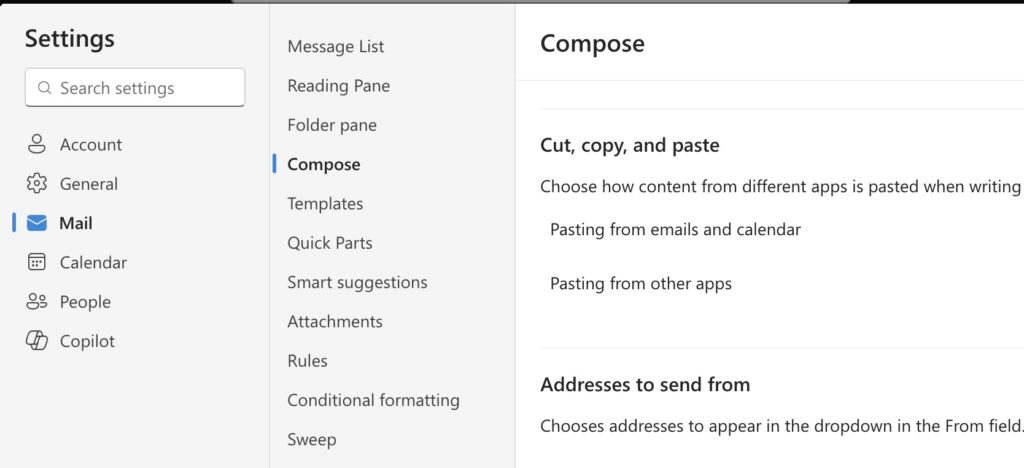This screenshot has width=1024, height=468.
Task: Go to Reading Pane settings
Action: (x=338, y=86)
